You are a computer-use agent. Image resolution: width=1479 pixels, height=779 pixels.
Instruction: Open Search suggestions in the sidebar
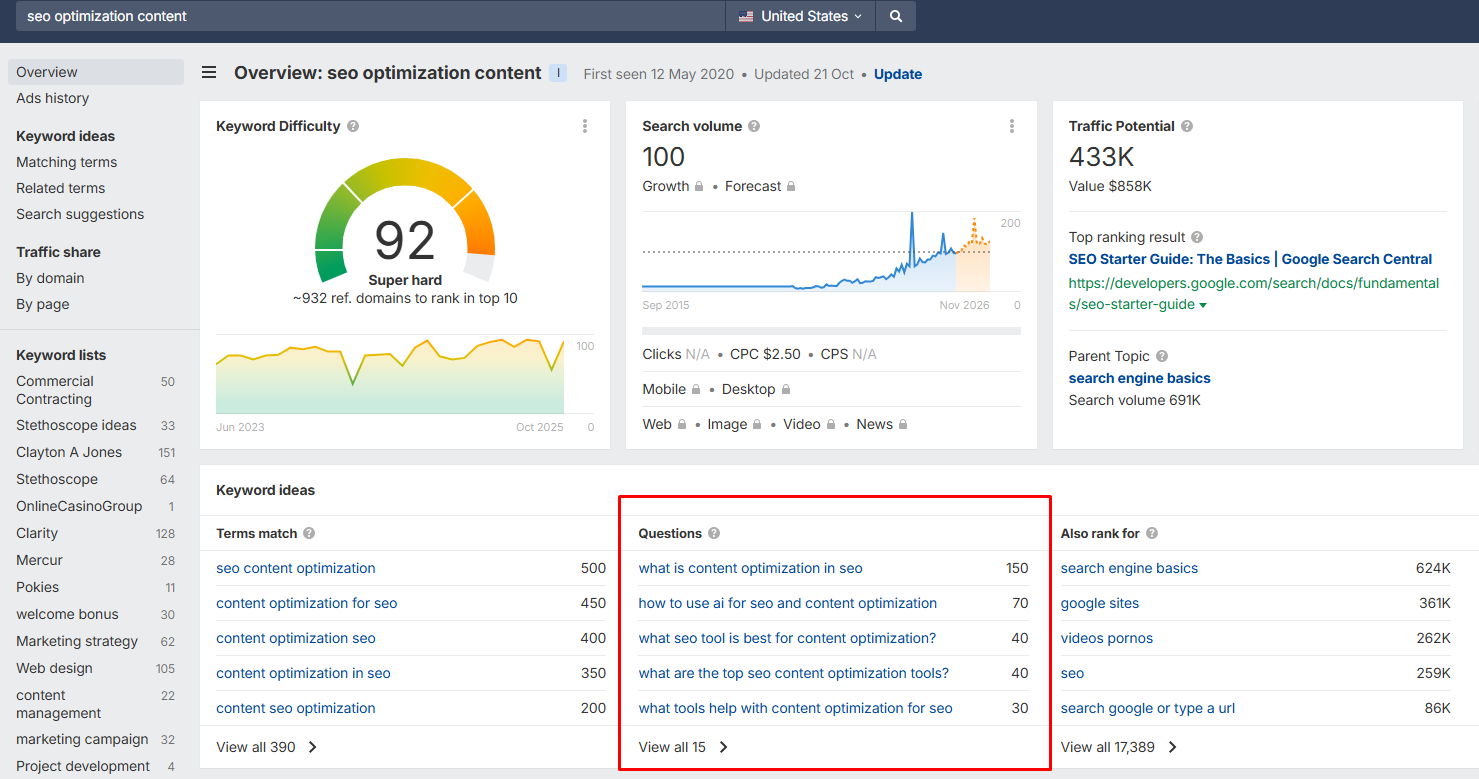[80, 214]
